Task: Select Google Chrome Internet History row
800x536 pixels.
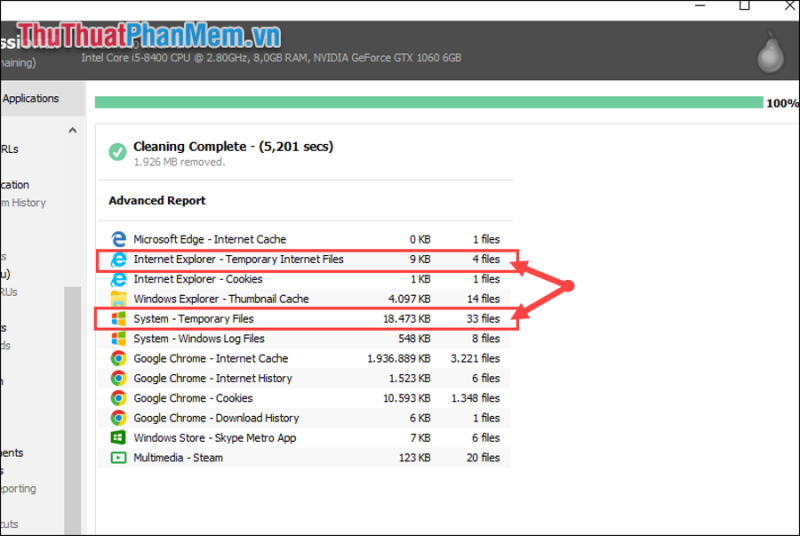Action: click(304, 378)
